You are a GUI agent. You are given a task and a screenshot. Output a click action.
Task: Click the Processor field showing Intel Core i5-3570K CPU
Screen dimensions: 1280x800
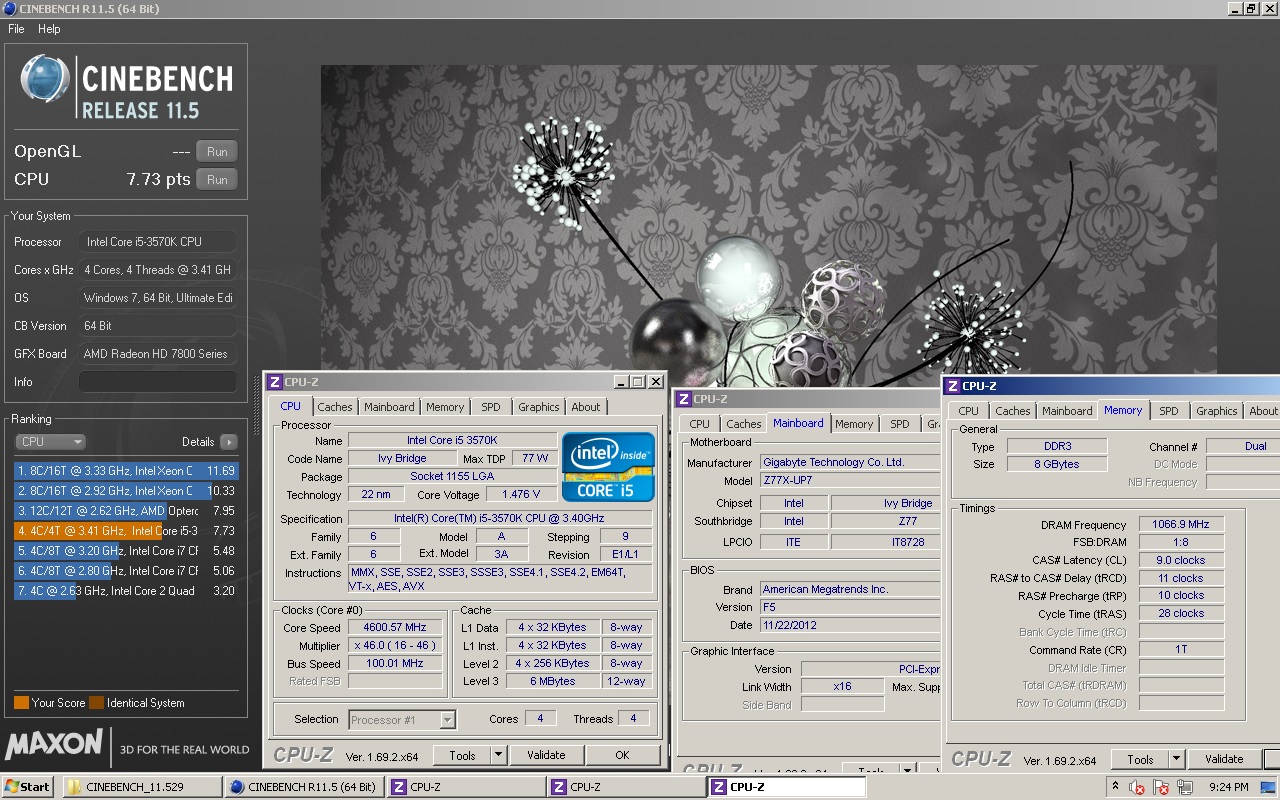point(158,242)
